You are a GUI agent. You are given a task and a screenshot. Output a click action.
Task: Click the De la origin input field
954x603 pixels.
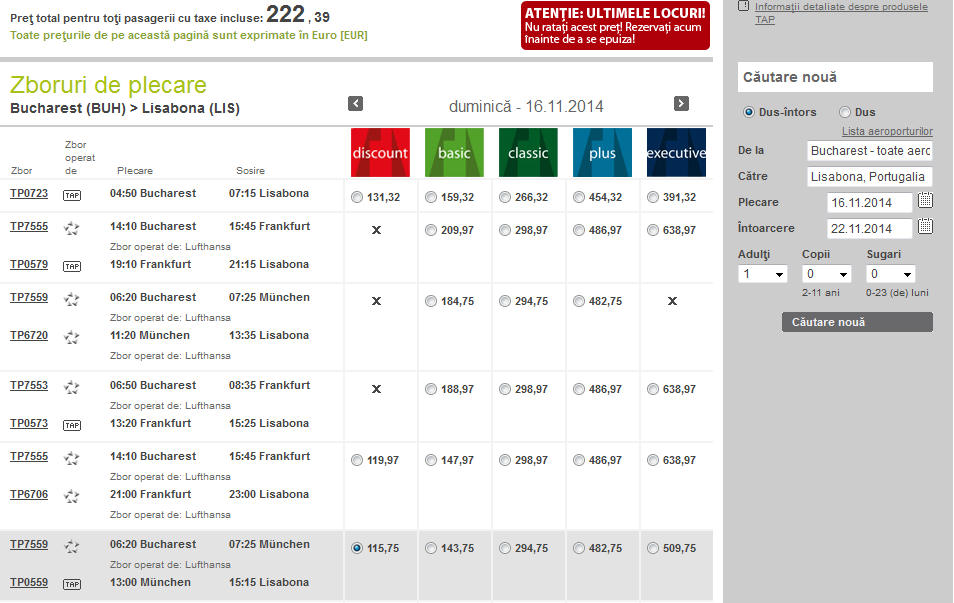tap(869, 150)
